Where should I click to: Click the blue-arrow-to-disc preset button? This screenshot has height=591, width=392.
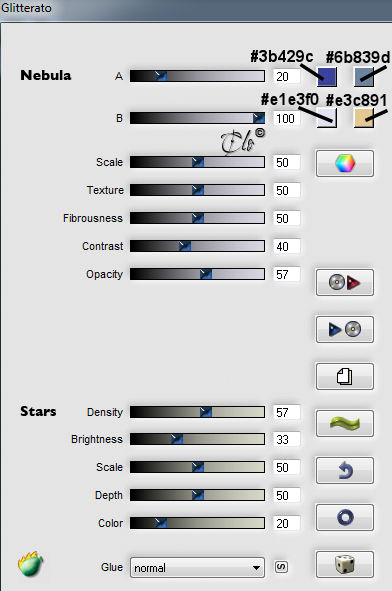click(345, 329)
